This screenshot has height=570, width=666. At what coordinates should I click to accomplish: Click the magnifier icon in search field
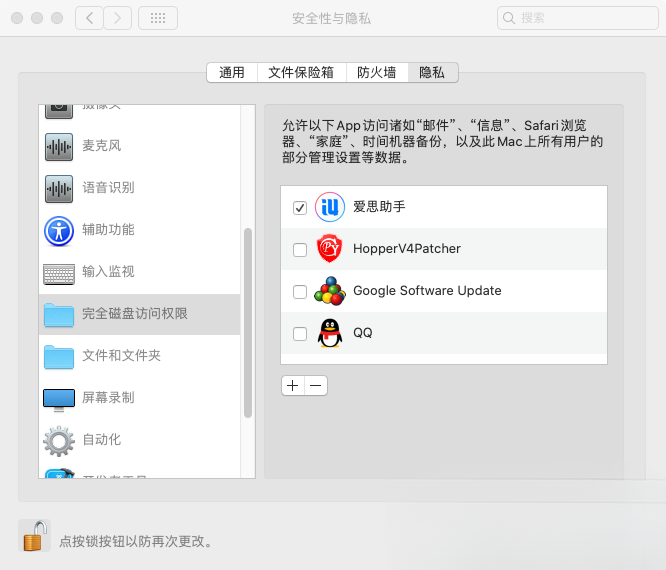tap(508, 18)
